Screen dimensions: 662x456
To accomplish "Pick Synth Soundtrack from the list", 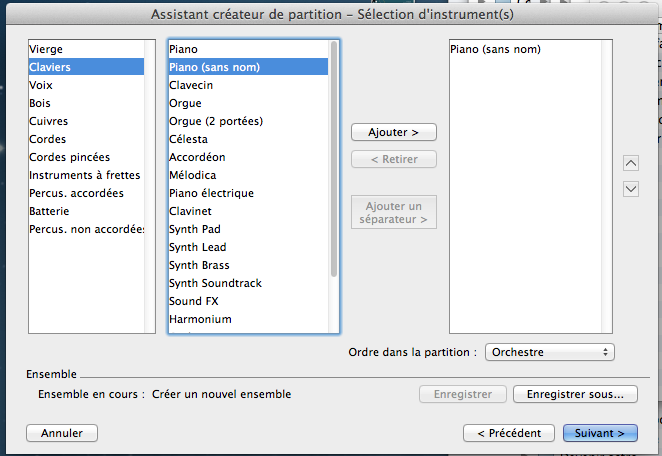I will (215, 283).
